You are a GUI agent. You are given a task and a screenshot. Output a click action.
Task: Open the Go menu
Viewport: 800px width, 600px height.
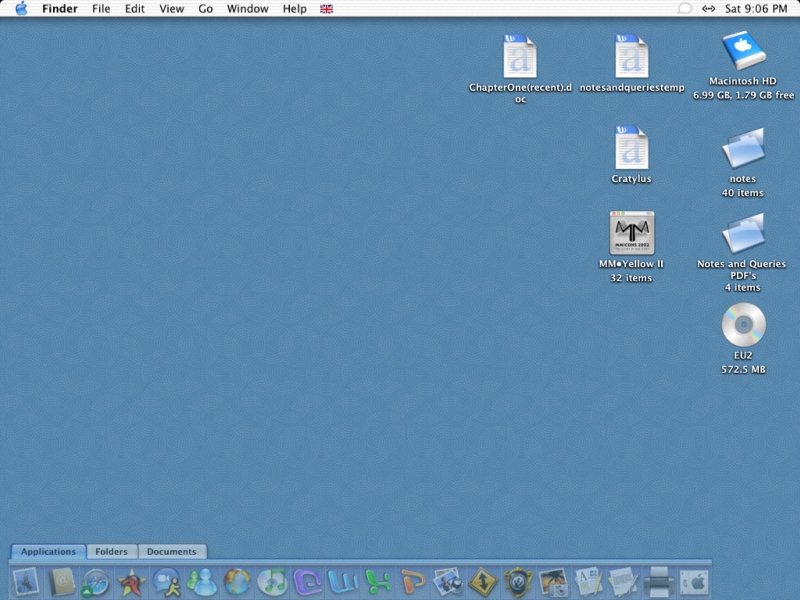click(x=205, y=9)
